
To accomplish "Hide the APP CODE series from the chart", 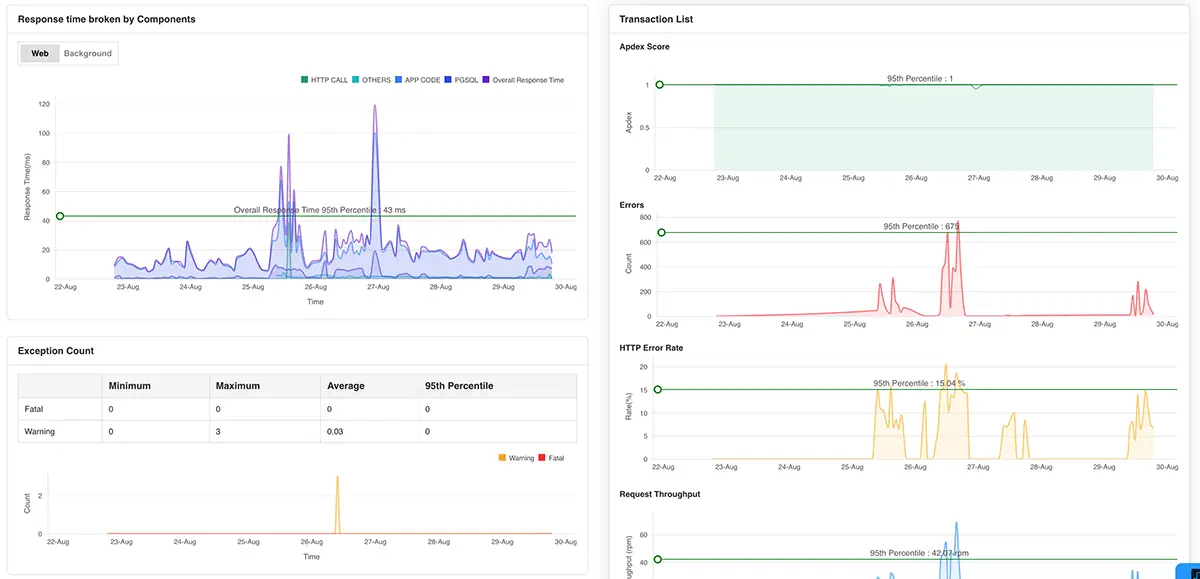I will [398, 79].
